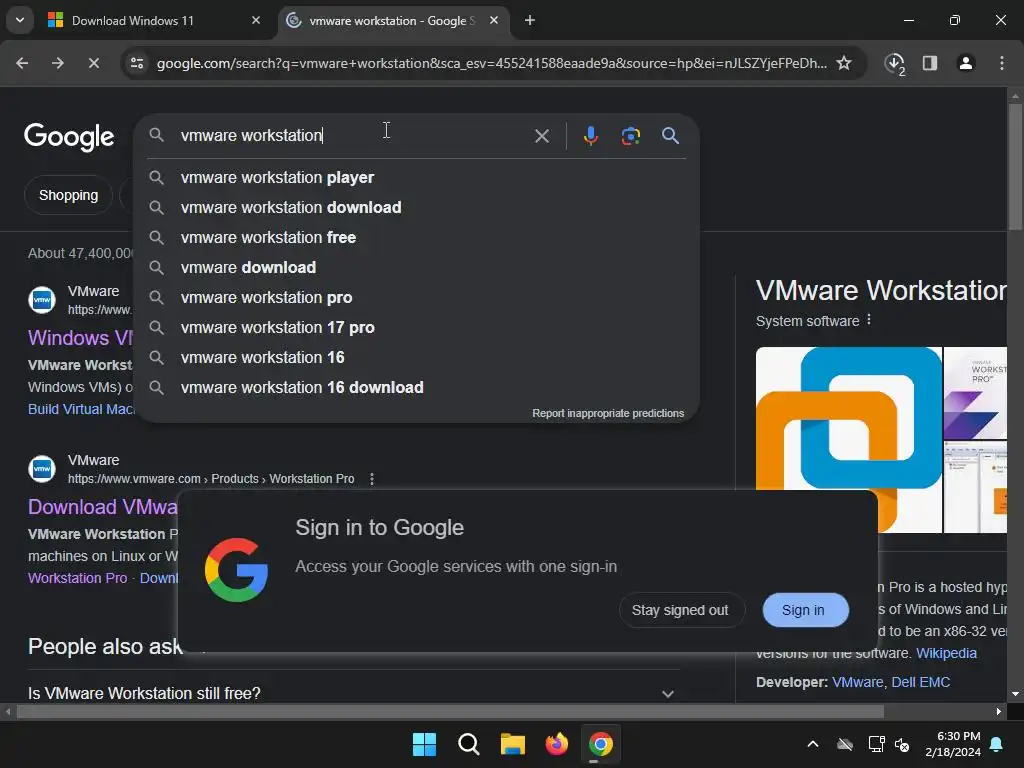Open the Wikipedia link

(946, 653)
